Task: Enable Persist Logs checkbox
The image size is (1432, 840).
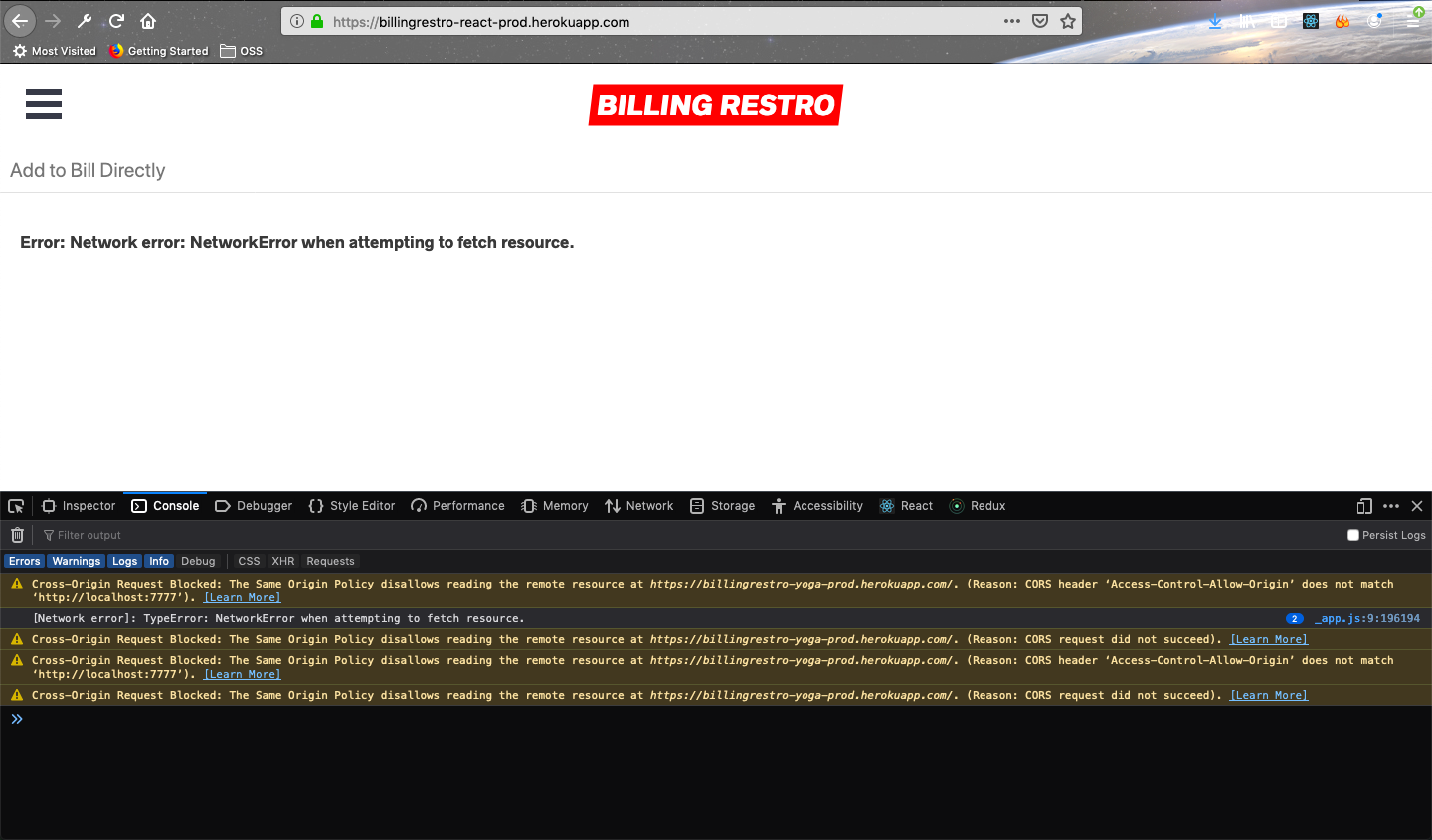Action: (1353, 535)
